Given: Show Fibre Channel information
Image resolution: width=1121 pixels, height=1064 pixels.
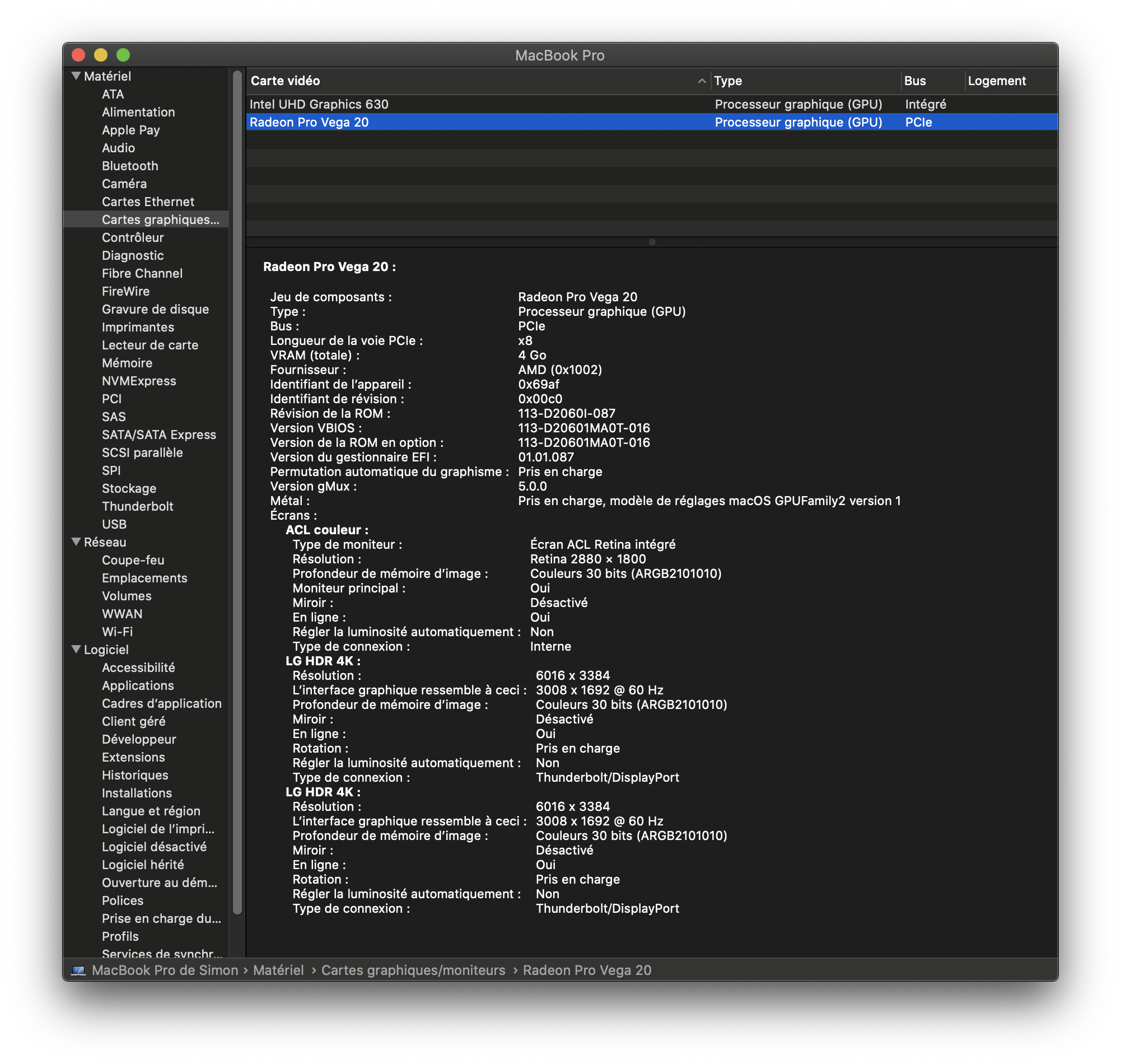Looking at the screenshot, I should click(x=142, y=273).
